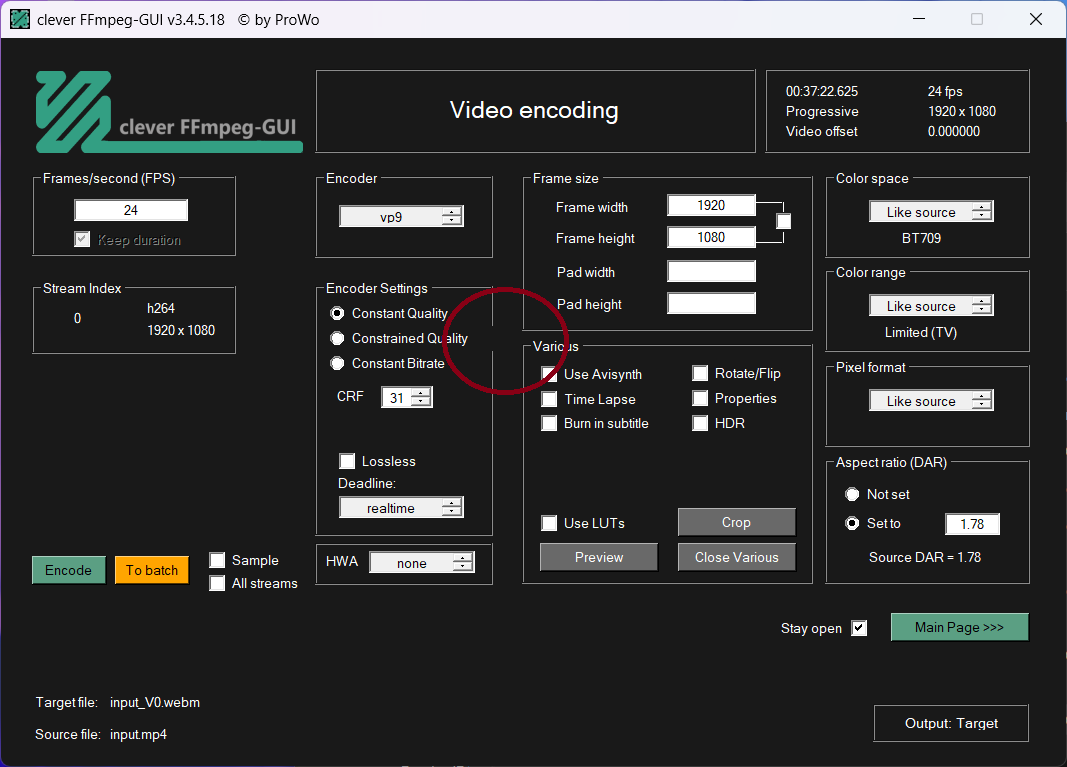The height and width of the screenshot is (767, 1067).
Task: Click the duration 00:37:22.625 text
Action: pos(822,91)
